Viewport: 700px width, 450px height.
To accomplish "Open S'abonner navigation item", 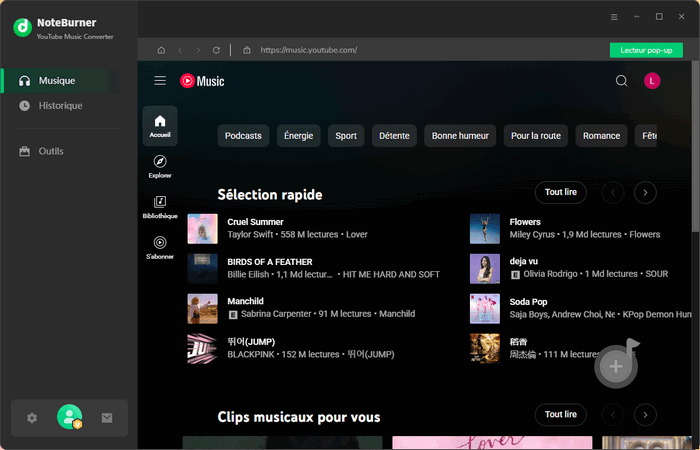I will (160, 248).
